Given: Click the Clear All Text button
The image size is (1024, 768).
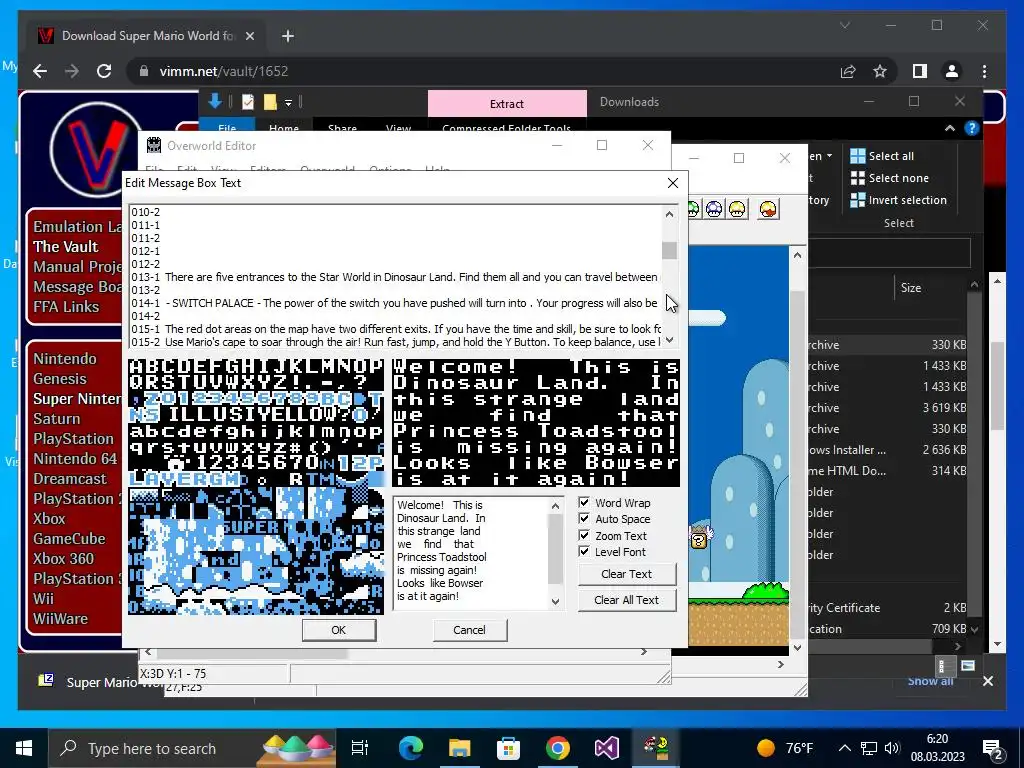Looking at the screenshot, I should [626, 600].
